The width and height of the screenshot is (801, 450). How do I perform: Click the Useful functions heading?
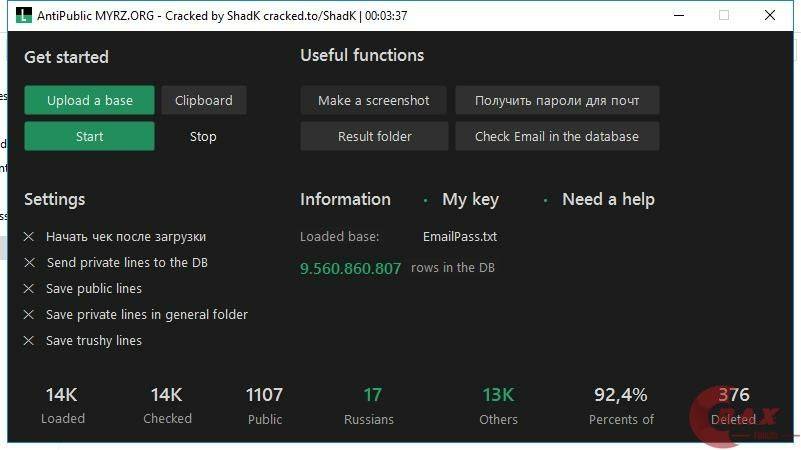[x=362, y=55]
